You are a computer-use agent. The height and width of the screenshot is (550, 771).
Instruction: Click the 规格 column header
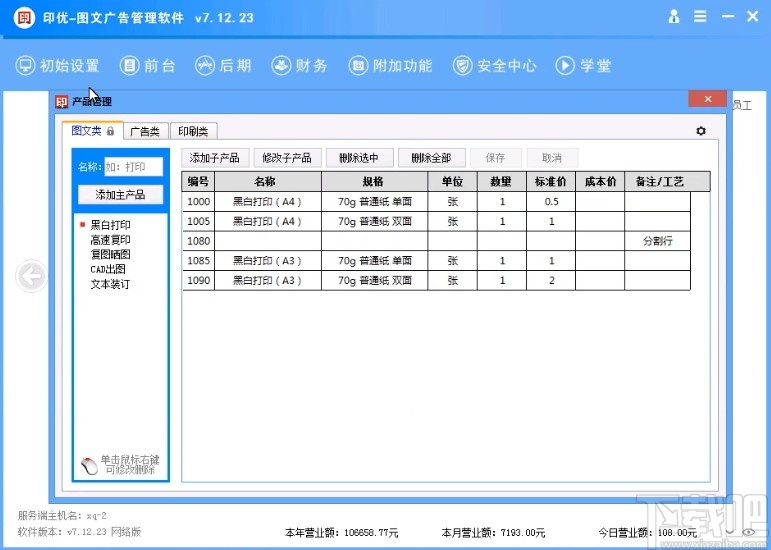pyautogui.click(x=374, y=181)
